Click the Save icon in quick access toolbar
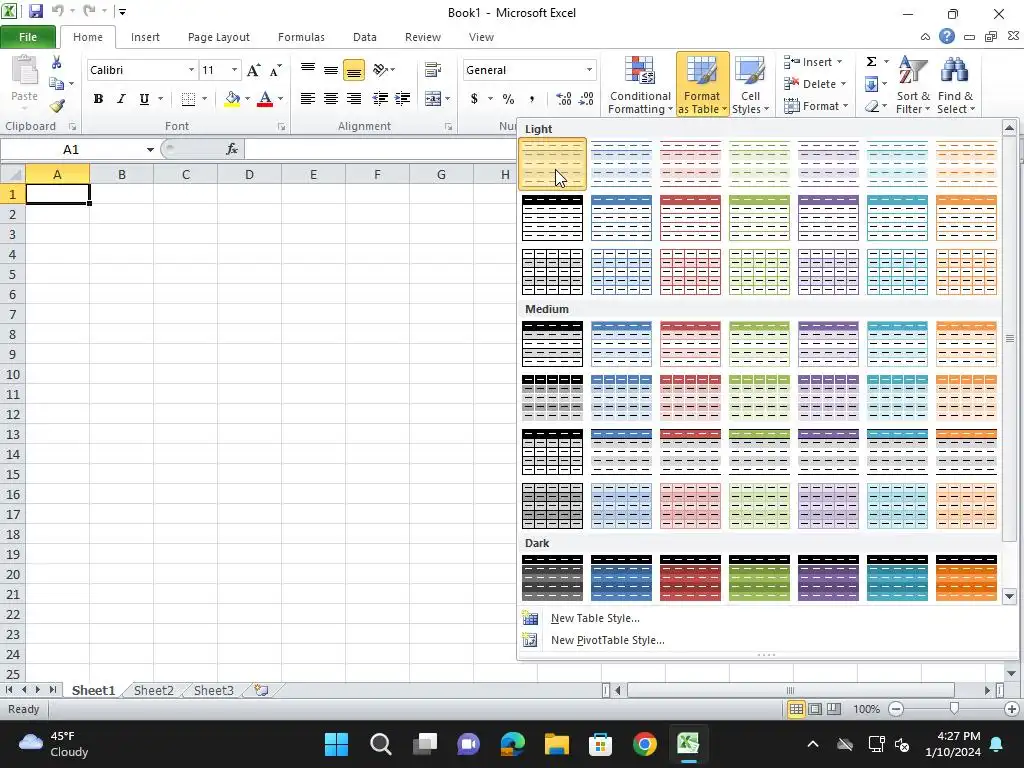 click(x=35, y=11)
